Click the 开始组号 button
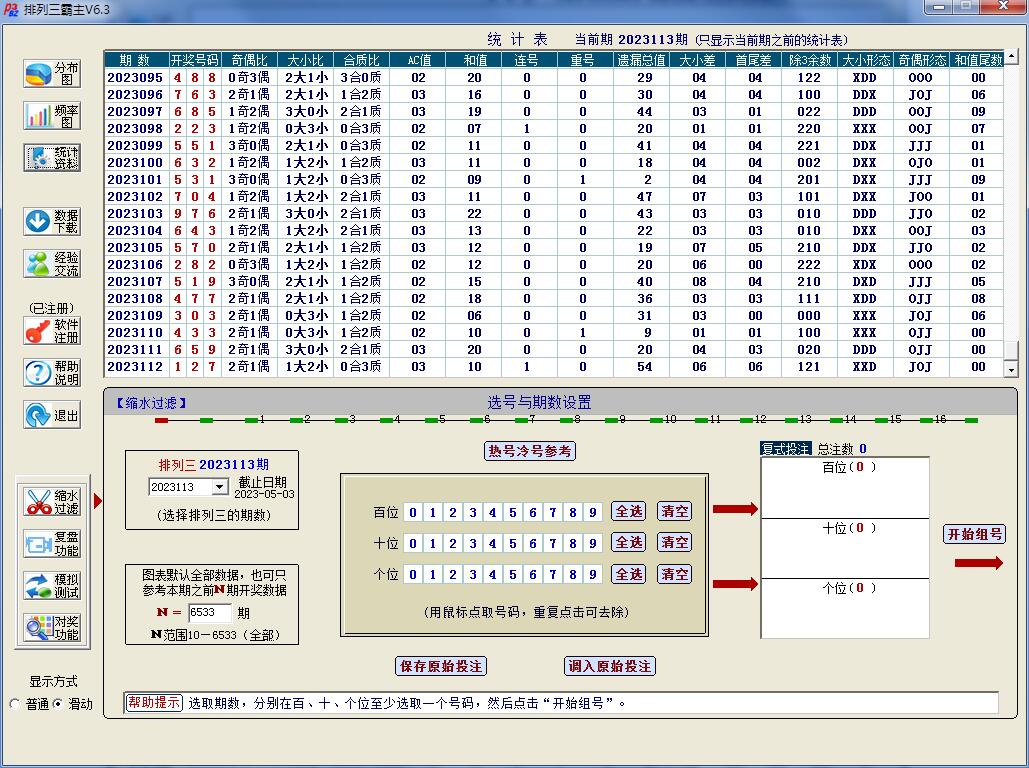 point(974,535)
